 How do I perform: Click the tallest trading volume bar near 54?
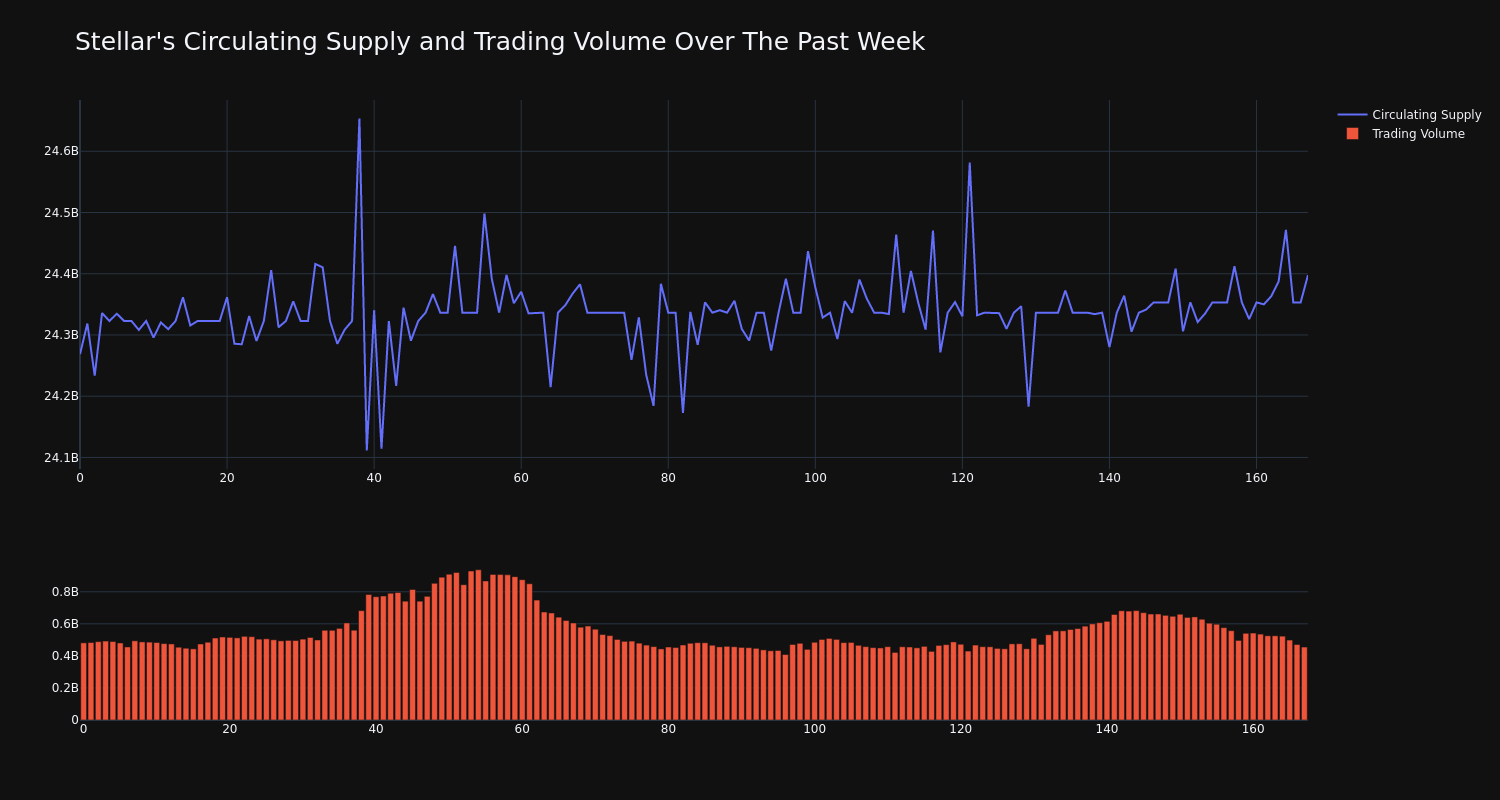click(x=478, y=645)
